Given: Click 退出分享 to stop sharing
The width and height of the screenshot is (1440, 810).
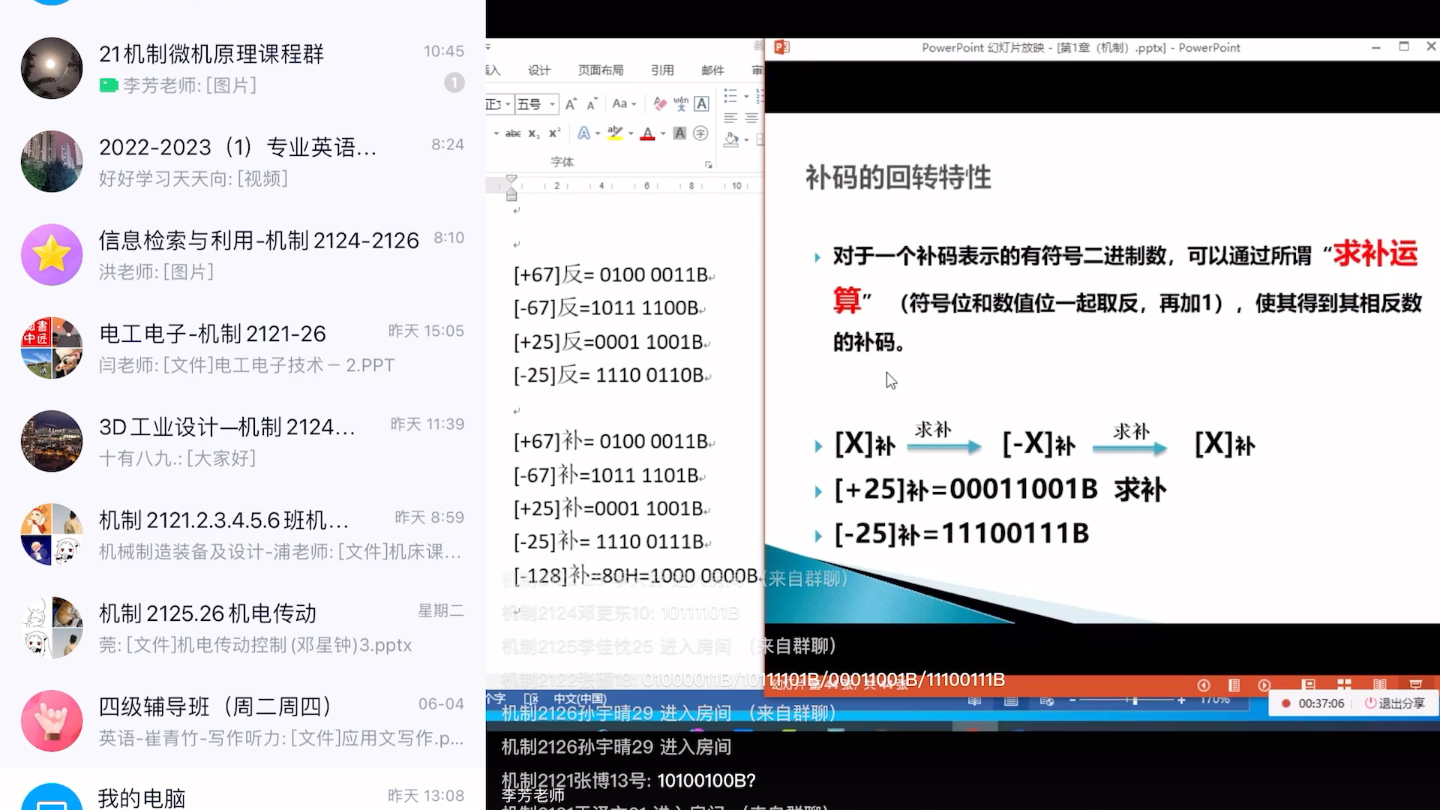Looking at the screenshot, I should coord(1394,703).
